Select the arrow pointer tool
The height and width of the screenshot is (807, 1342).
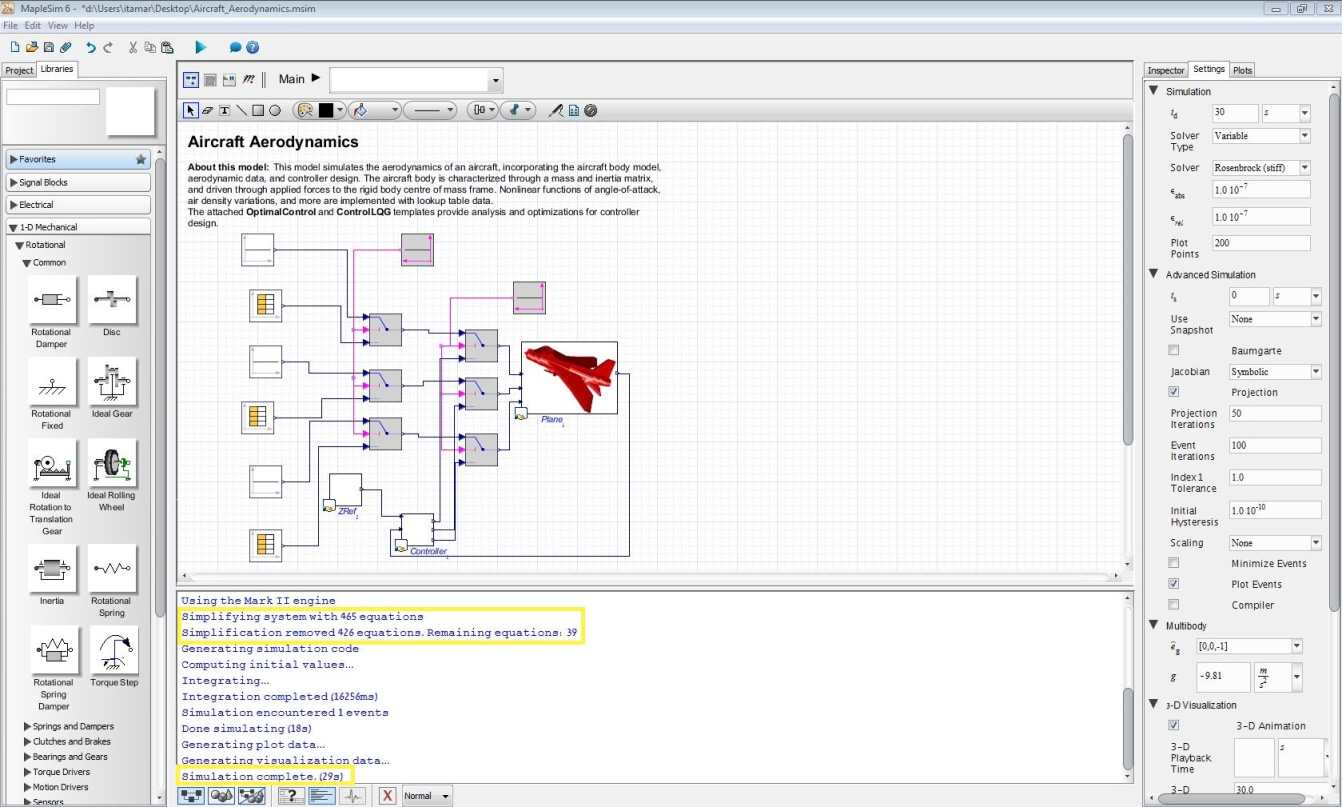click(x=192, y=110)
